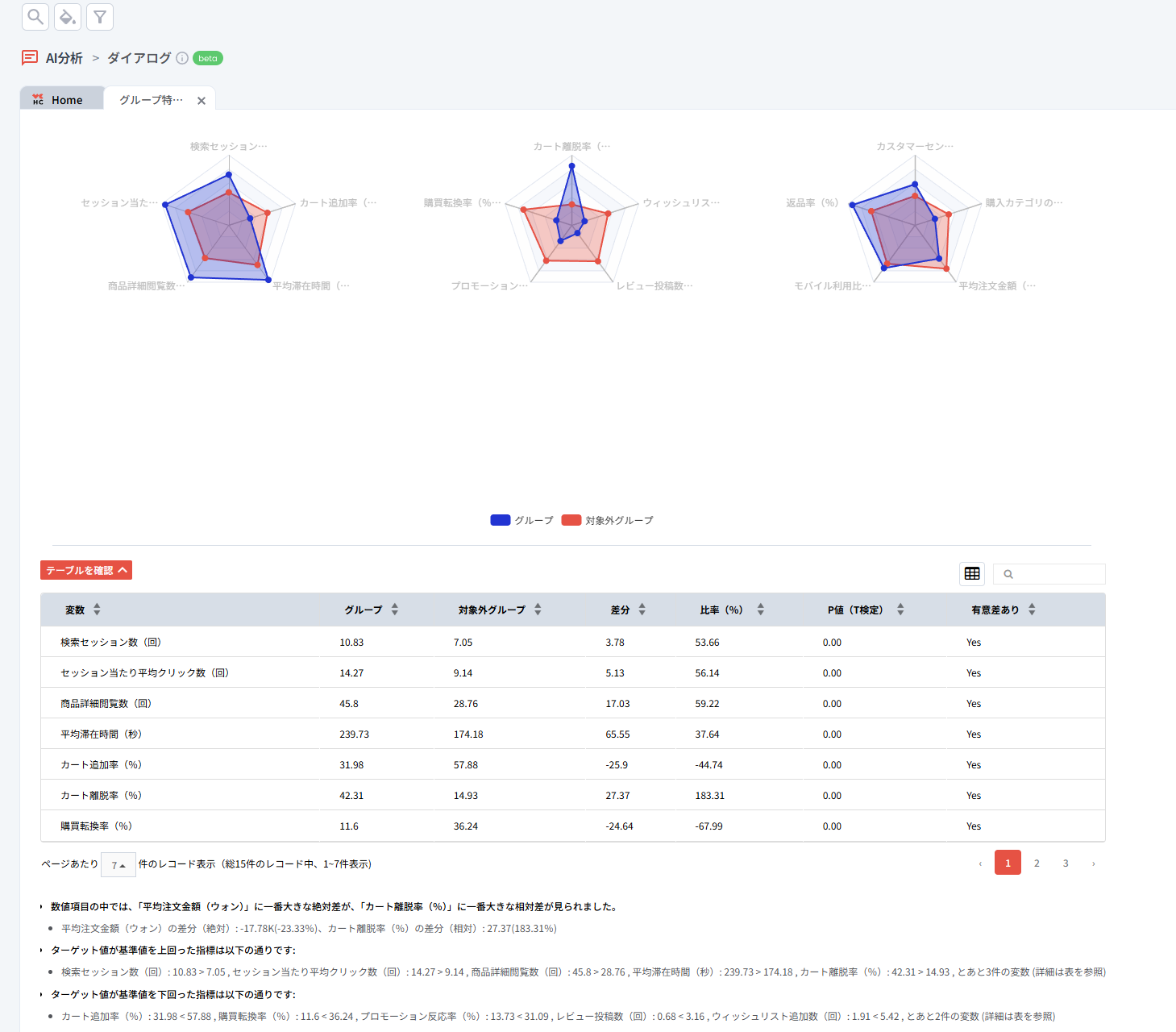Close the グループ特… tab
1176x1032 pixels.
(202, 101)
